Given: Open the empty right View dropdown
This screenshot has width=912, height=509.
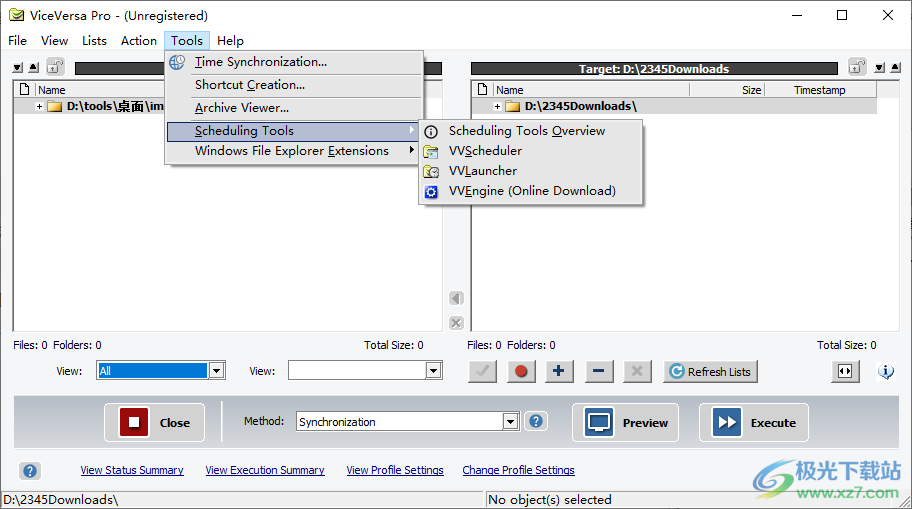Looking at the screenshot, I should pos(433,371).
